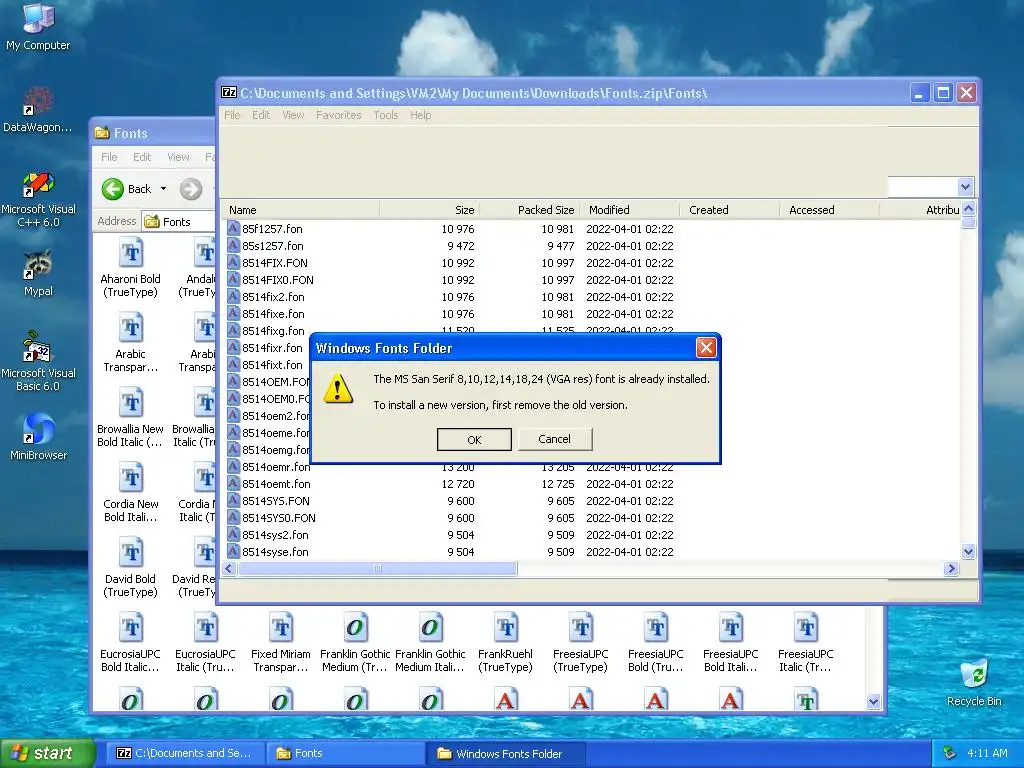Switch to Fonts taskbar button
1024x768 pixels.
(x=345, y=753)
